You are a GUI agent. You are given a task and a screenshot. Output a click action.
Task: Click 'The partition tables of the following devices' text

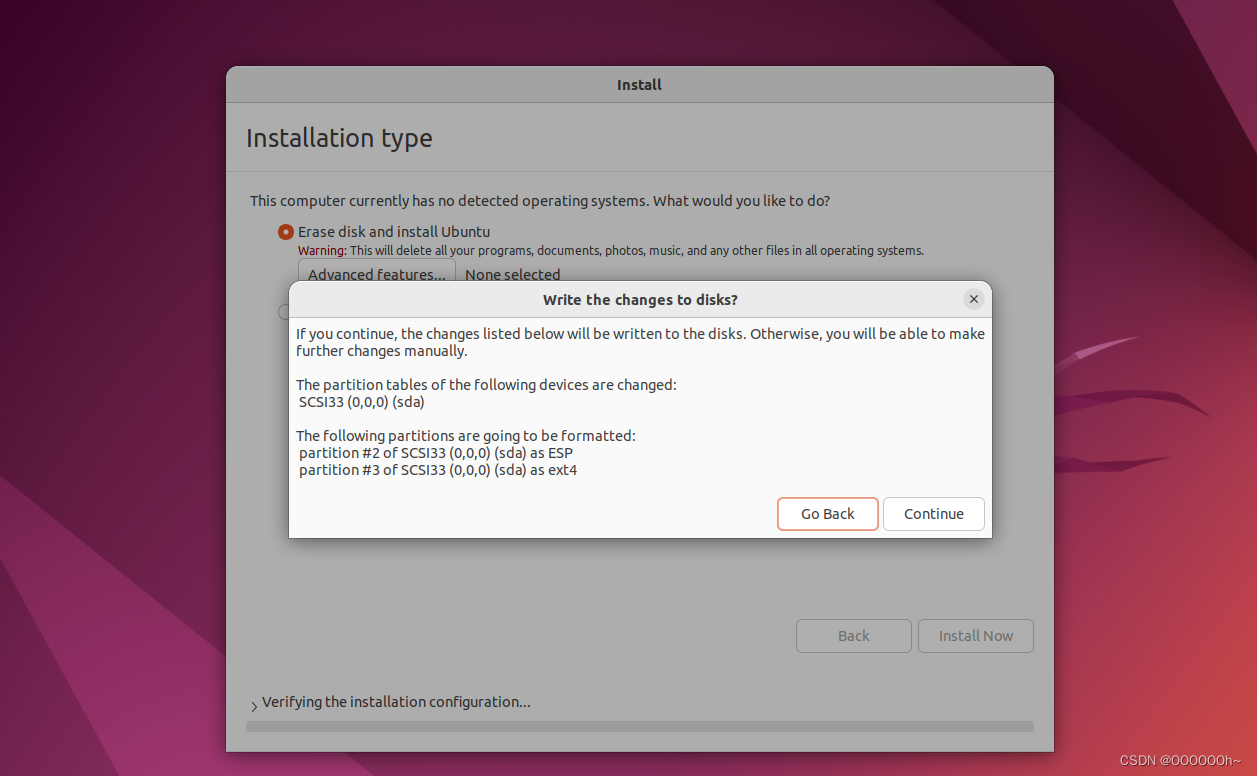pyautogui.click(x=486, y=384)
